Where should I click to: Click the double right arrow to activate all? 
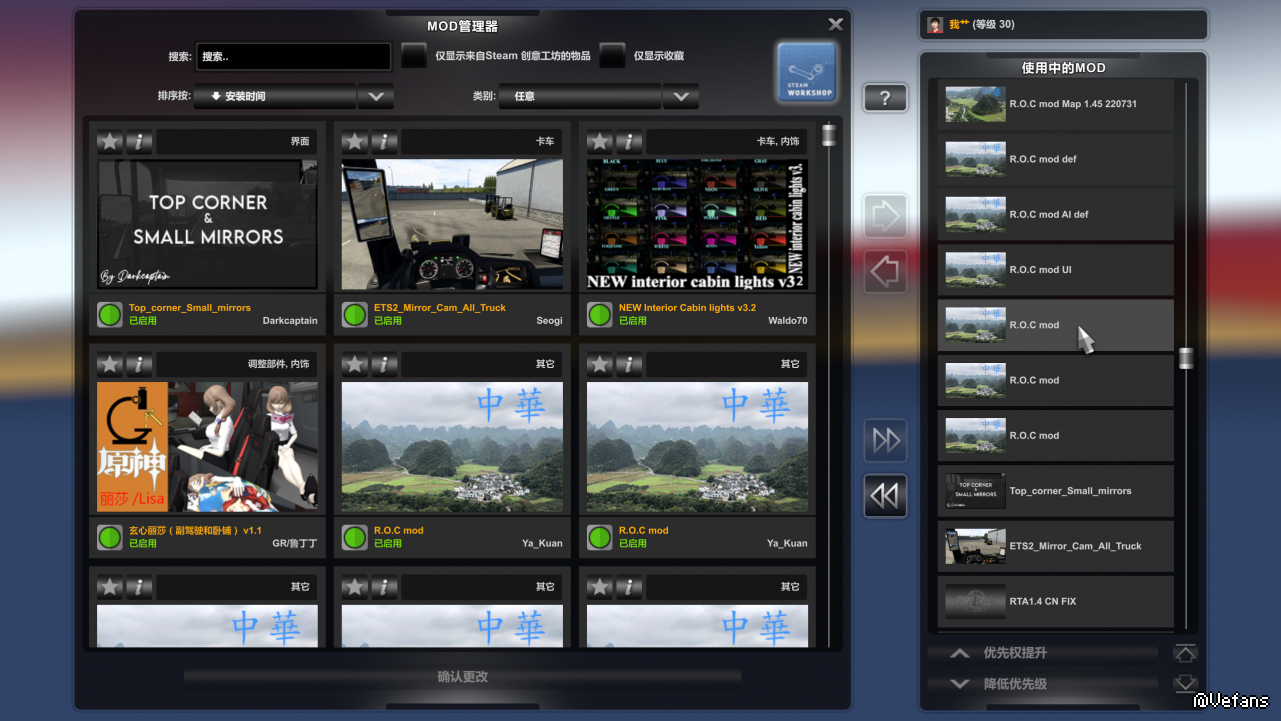[x=886, y=440]
